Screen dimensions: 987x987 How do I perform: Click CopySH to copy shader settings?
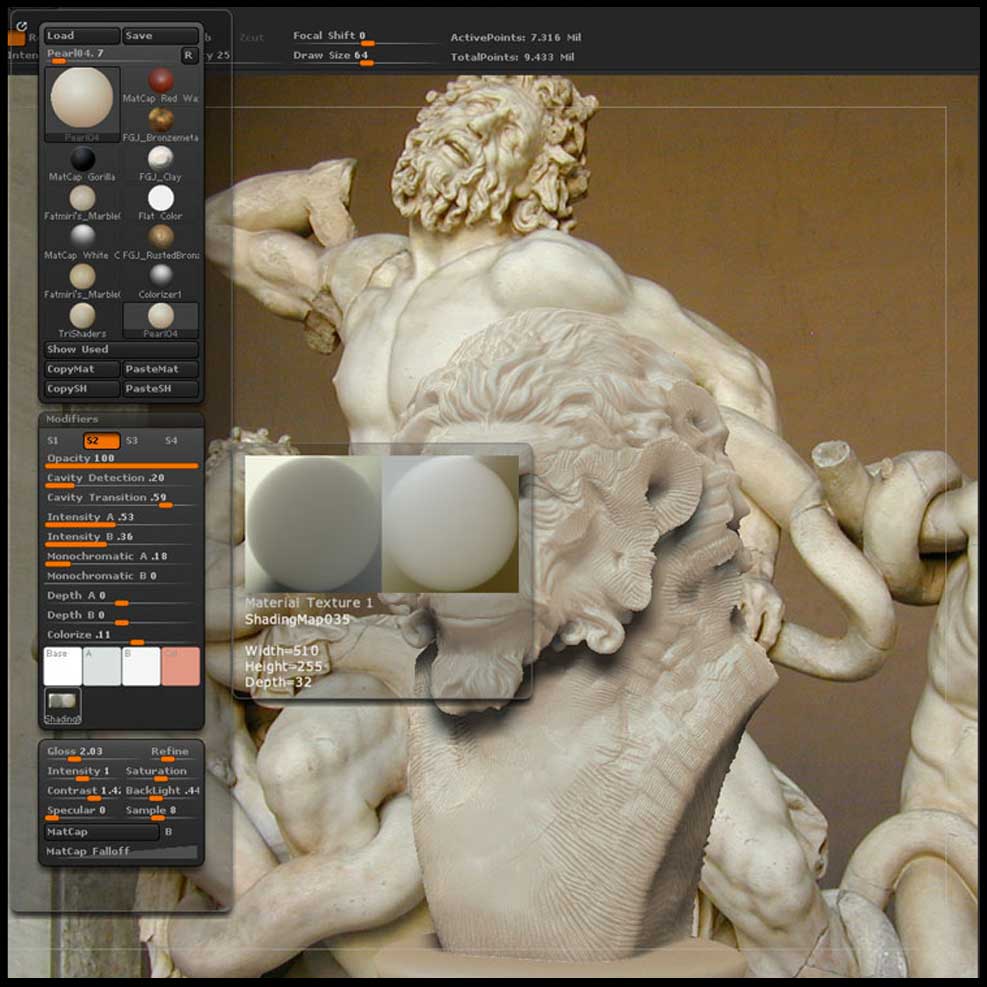pos(79,388)
